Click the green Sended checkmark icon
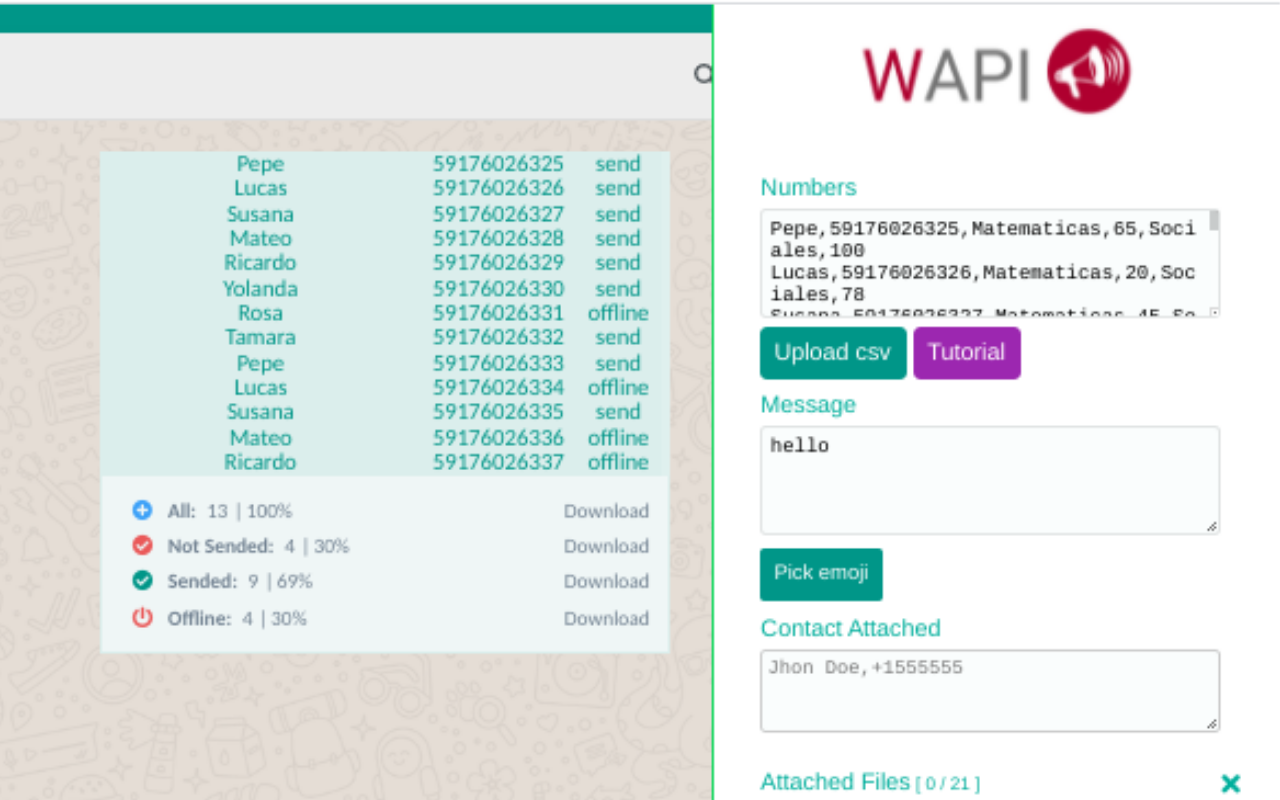 142,581
